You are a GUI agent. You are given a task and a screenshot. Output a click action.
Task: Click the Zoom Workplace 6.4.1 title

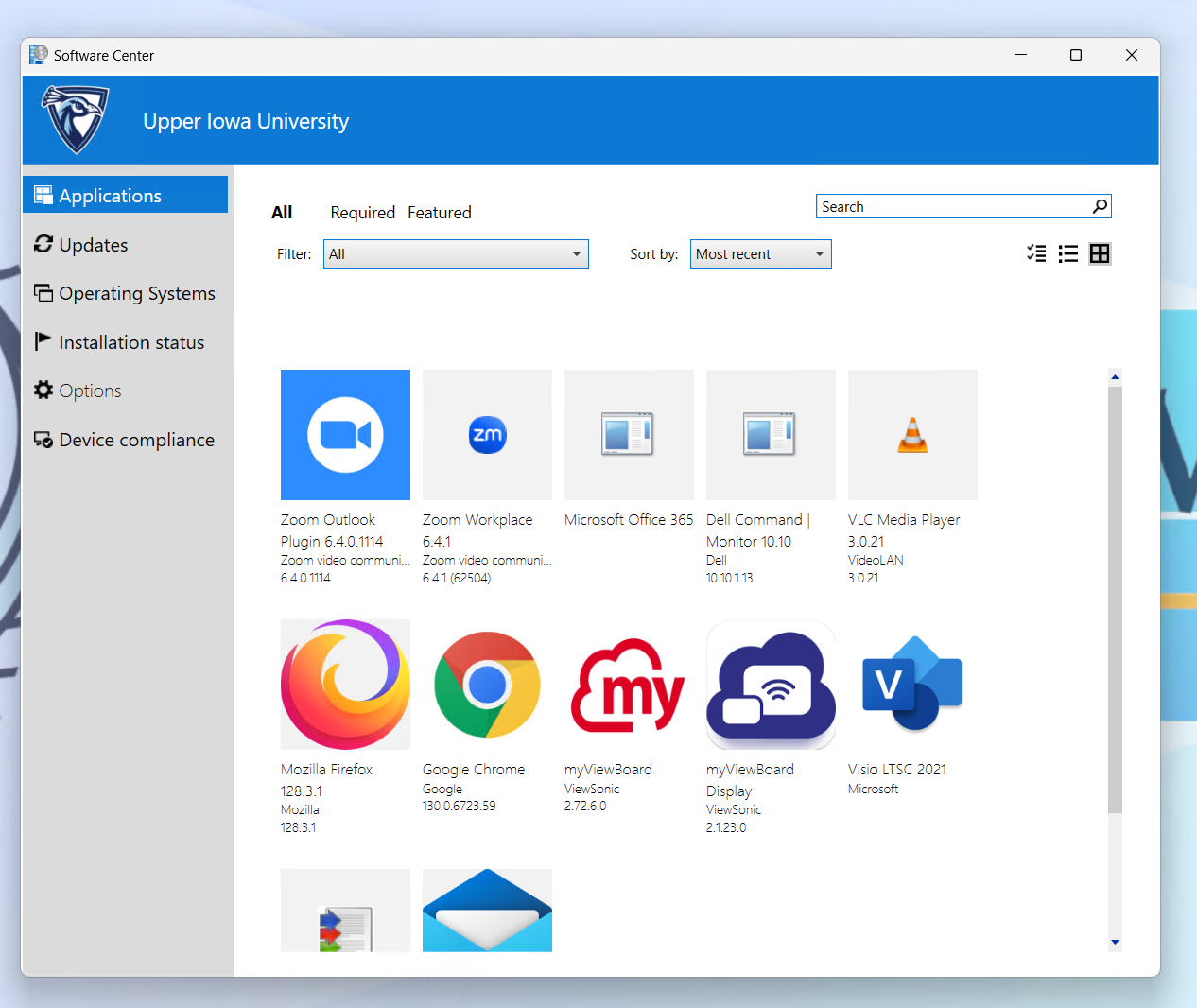[x=477, y=530]
